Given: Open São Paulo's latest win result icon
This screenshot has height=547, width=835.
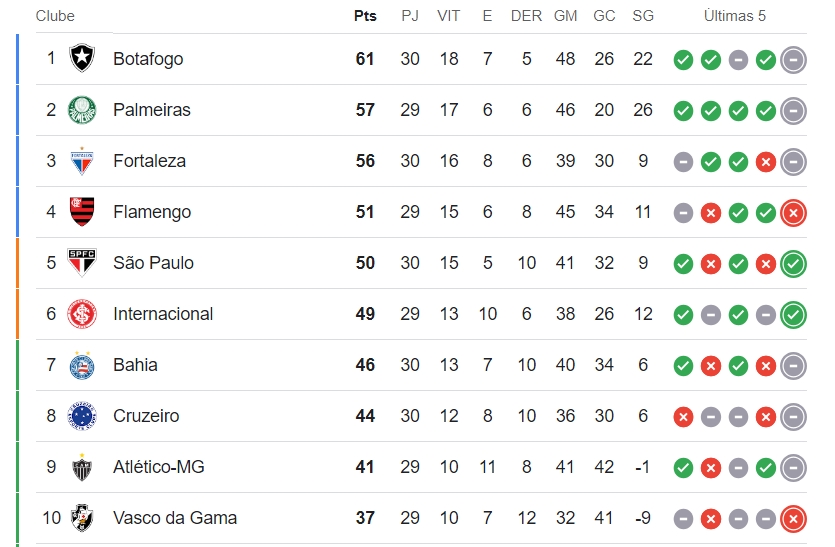Looking at the screenshot, I should pyautogui.click(x=793, y=264).
